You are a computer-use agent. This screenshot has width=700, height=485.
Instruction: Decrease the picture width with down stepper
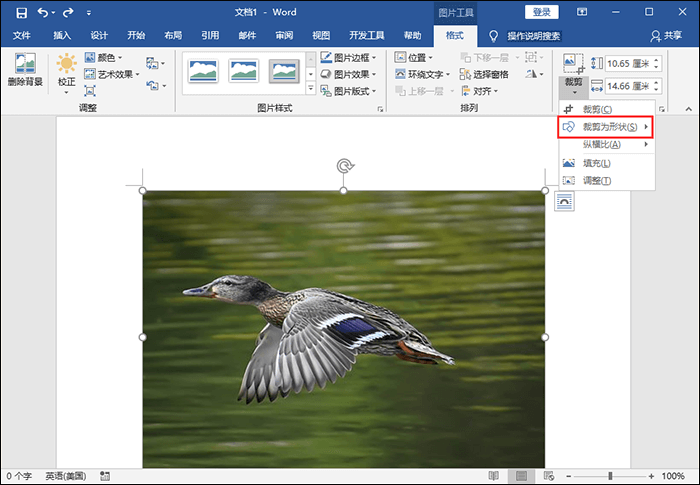(656, 90)
